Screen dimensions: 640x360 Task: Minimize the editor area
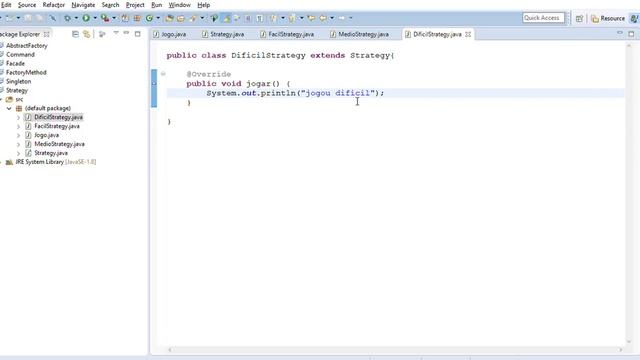coord(620,33)
